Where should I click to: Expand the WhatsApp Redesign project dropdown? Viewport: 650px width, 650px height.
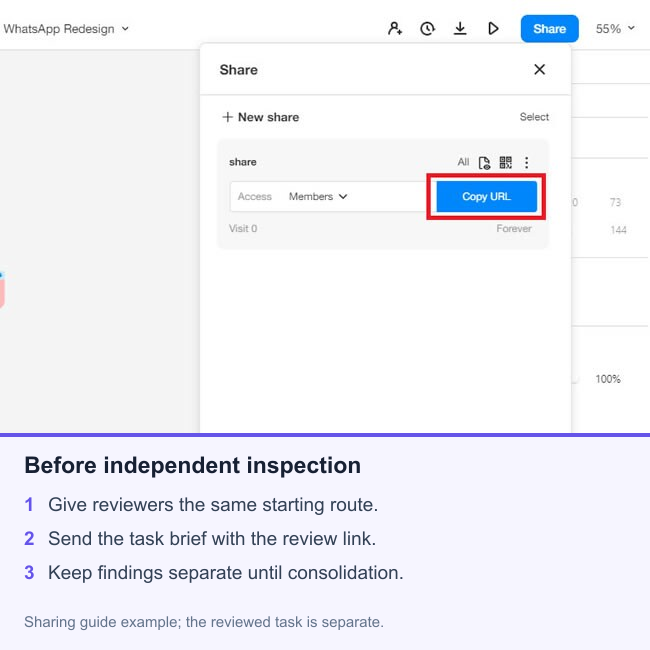click(66, 29)
